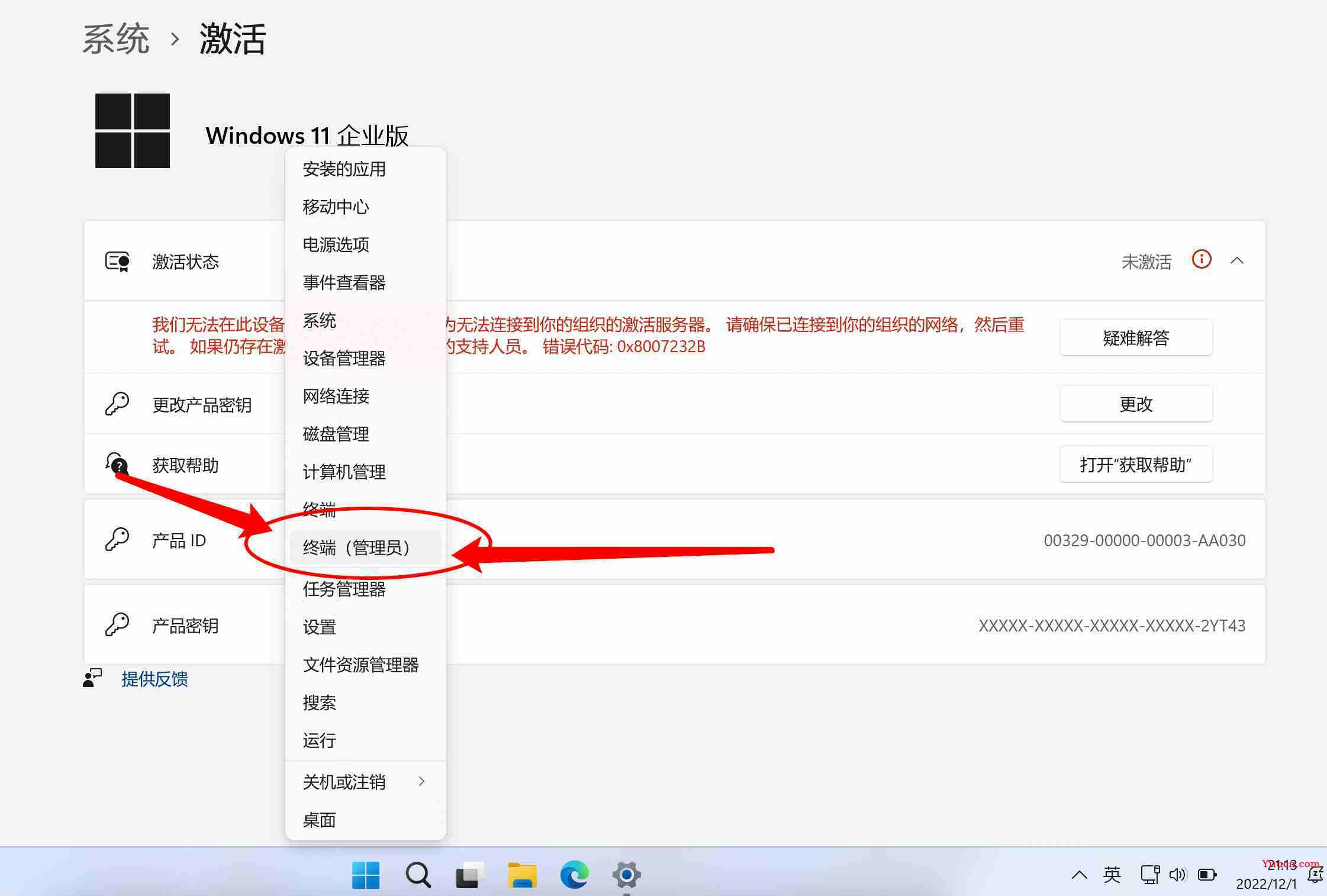Go back to 系统 breadcrumb
1327x896 pixels.
coord(116,39)
